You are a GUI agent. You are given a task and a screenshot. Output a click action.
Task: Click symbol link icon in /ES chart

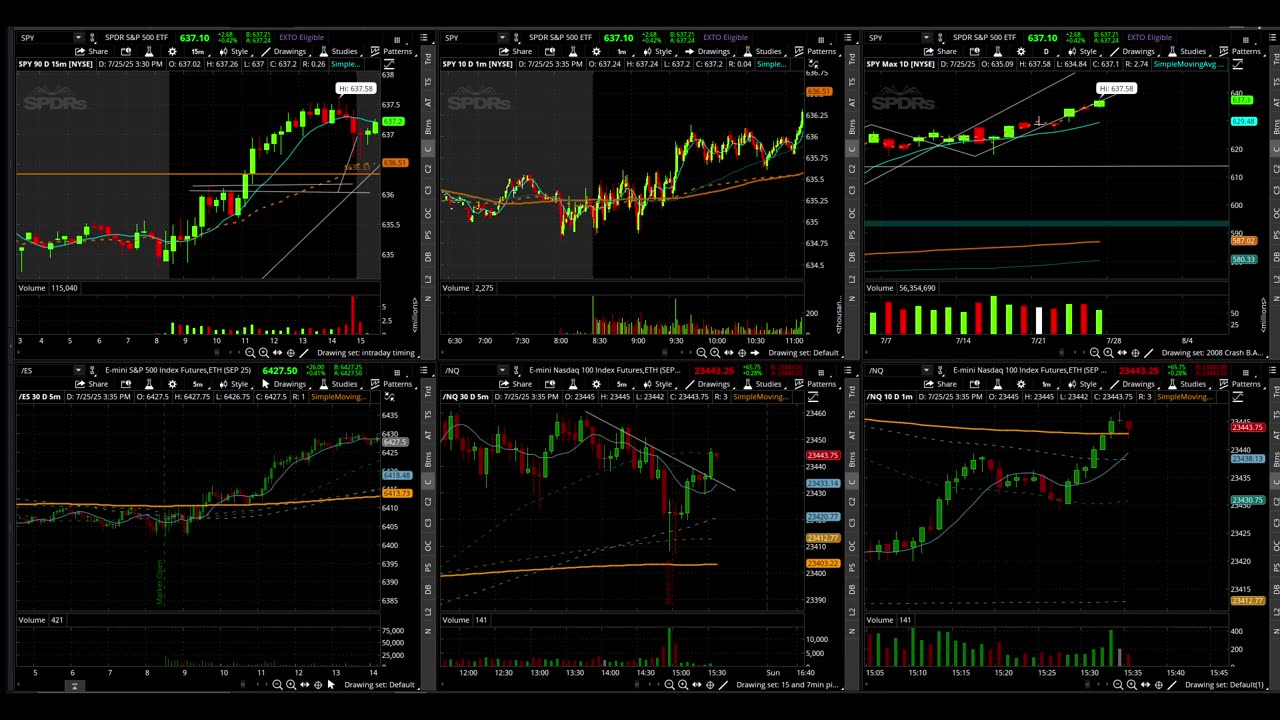(x=93, y=371)
